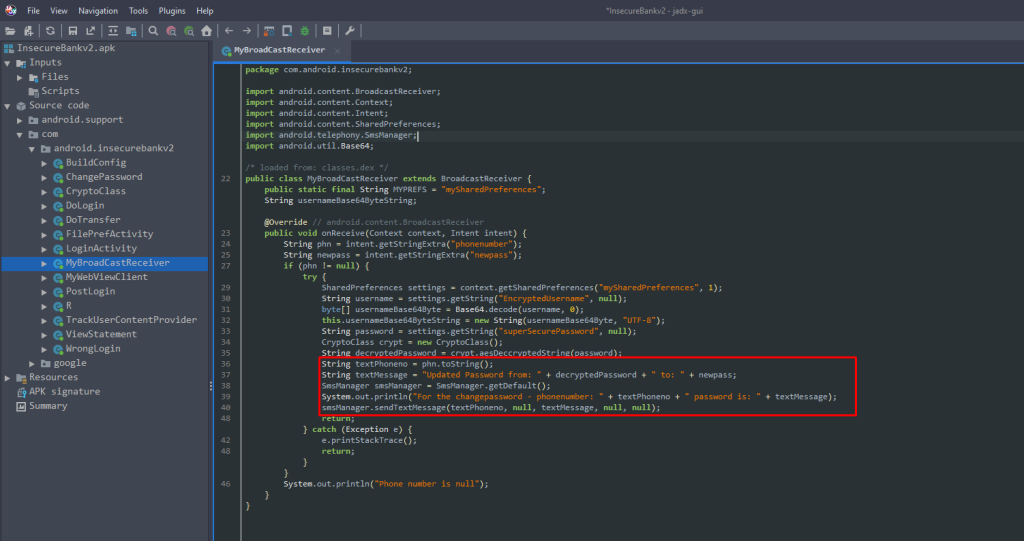Image resolution: width=1024 pixels, height=541 pixels.
Task: Open the Comment search icon
Action: pyautogui.click(x=189, y=31)
